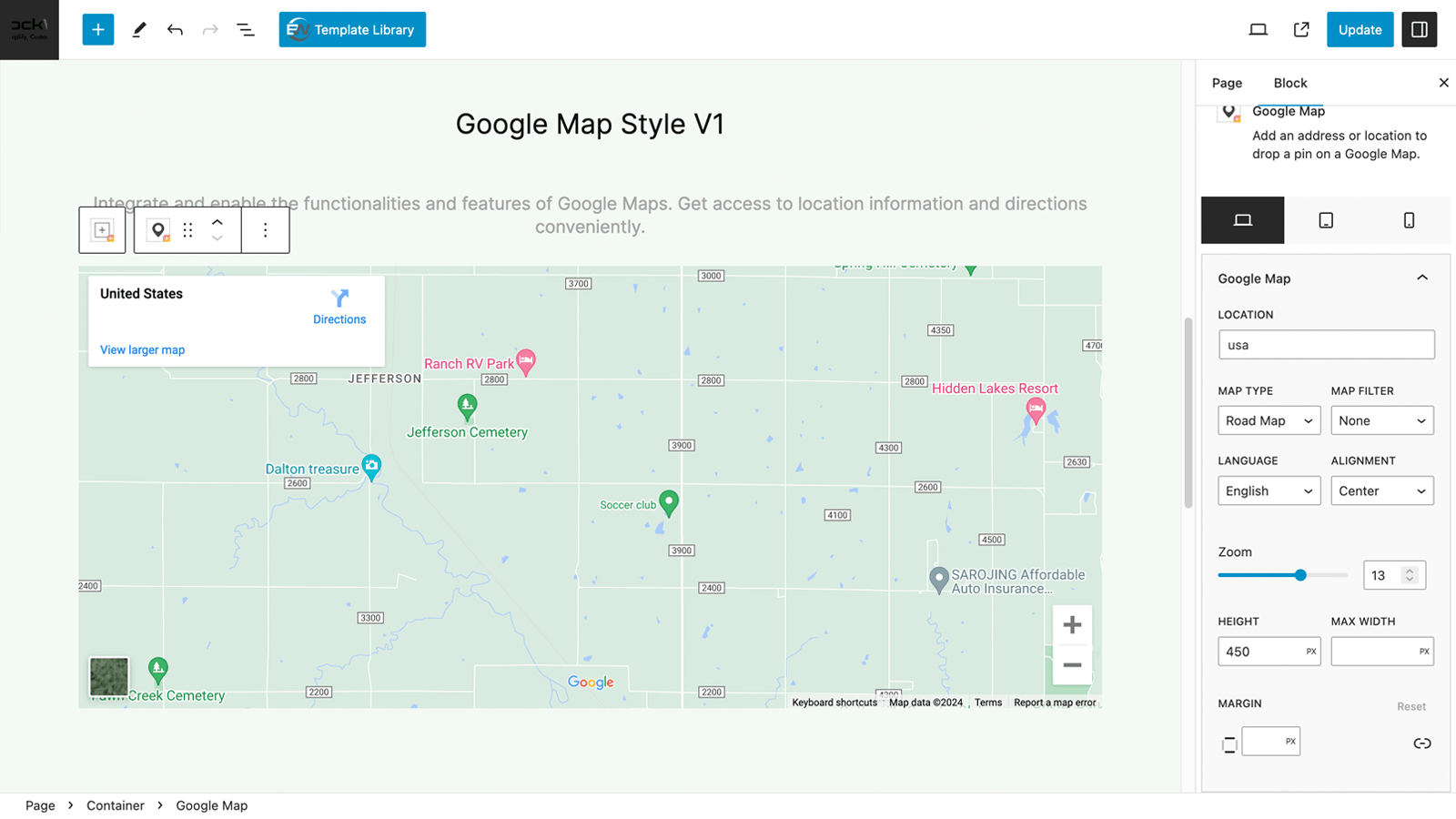1456x819 pixels.
Task: Open Report a map error link
Action: [x=1055, y=703]
